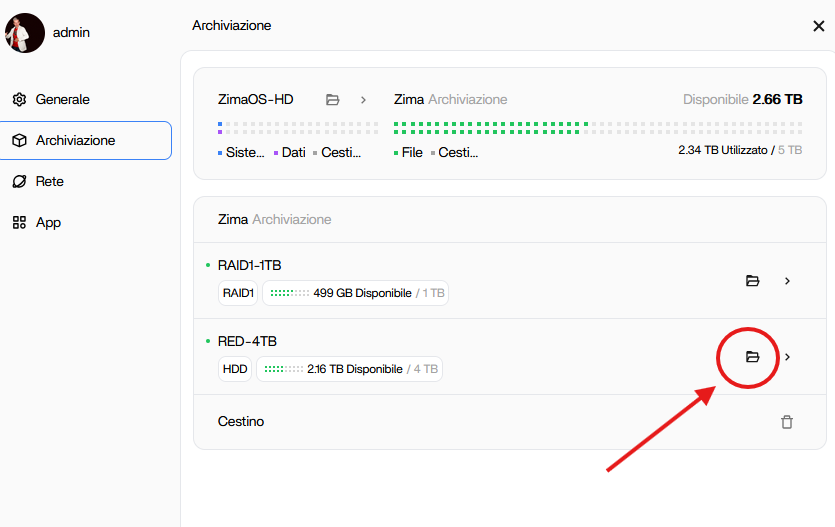The width and height of the screenshot is (835, 527).
Task: Open folder icon for RED-4TB drive
Action: pos(753,357)
